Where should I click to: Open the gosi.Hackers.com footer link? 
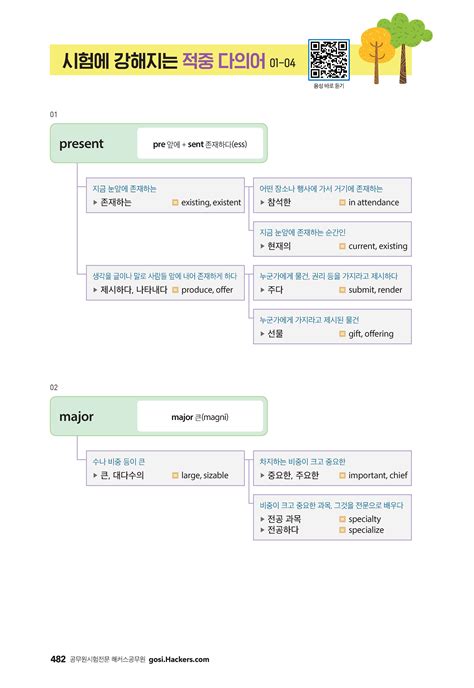179,659
